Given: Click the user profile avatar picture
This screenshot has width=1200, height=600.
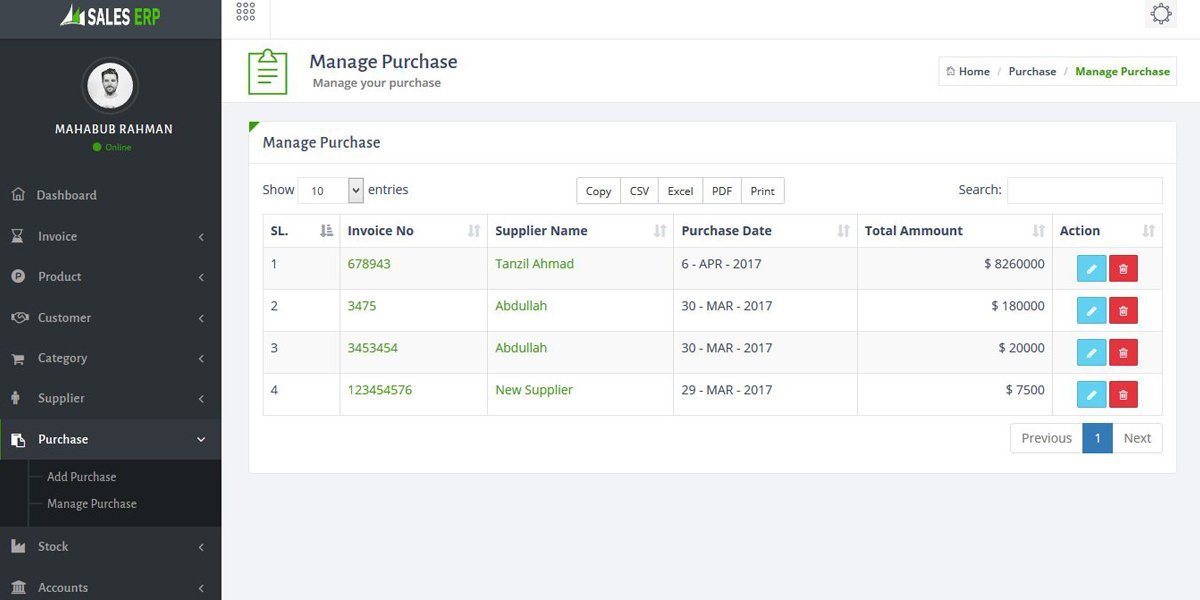Looking at the screenshot, I should [x=110, y=86].
